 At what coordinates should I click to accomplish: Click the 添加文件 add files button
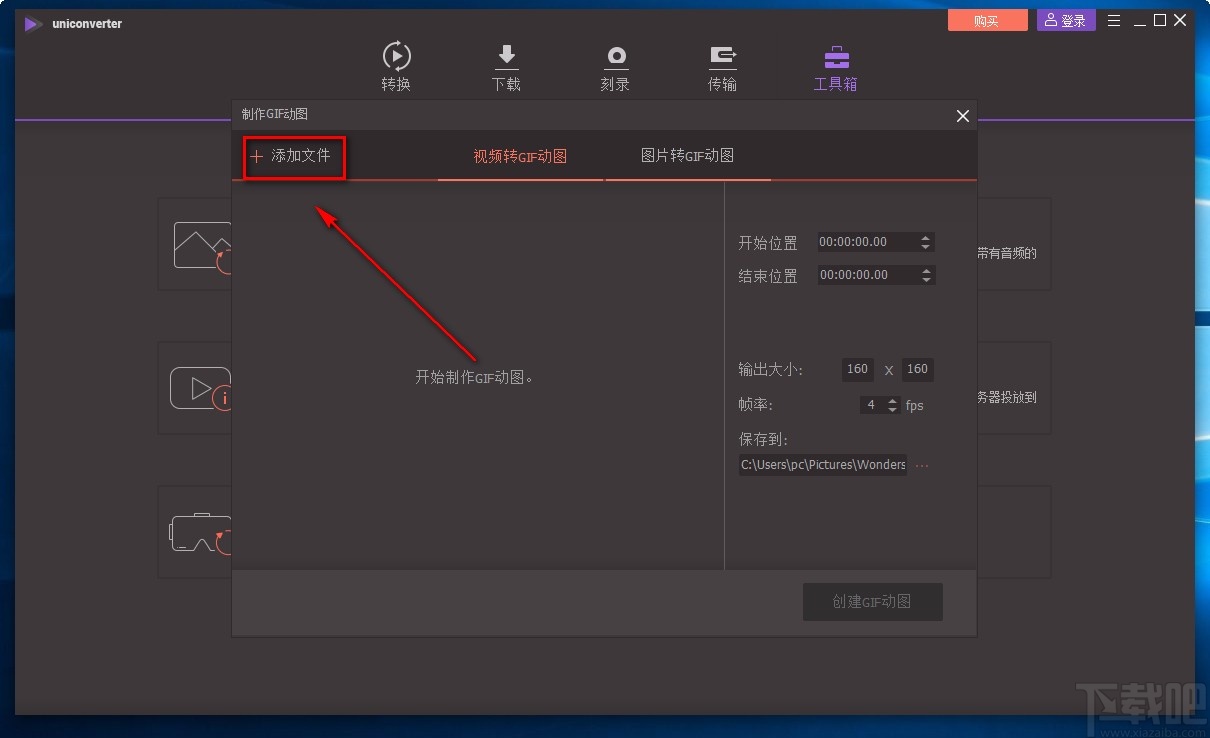(x=293, y=156)
